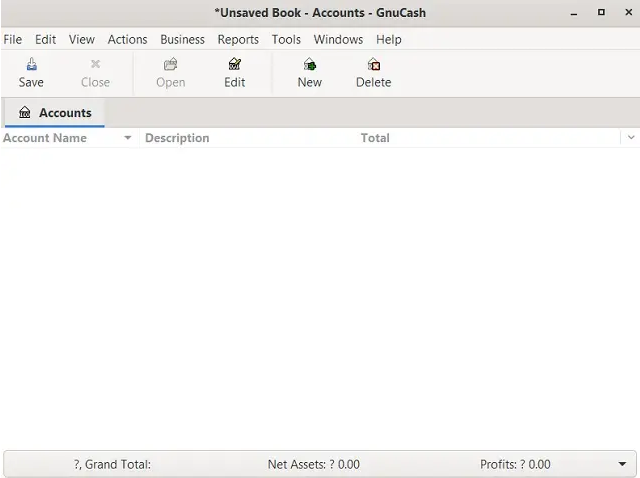Open the summary bar dropdown arrow
This screenshot has height=478, width=640.
(622, 464)
